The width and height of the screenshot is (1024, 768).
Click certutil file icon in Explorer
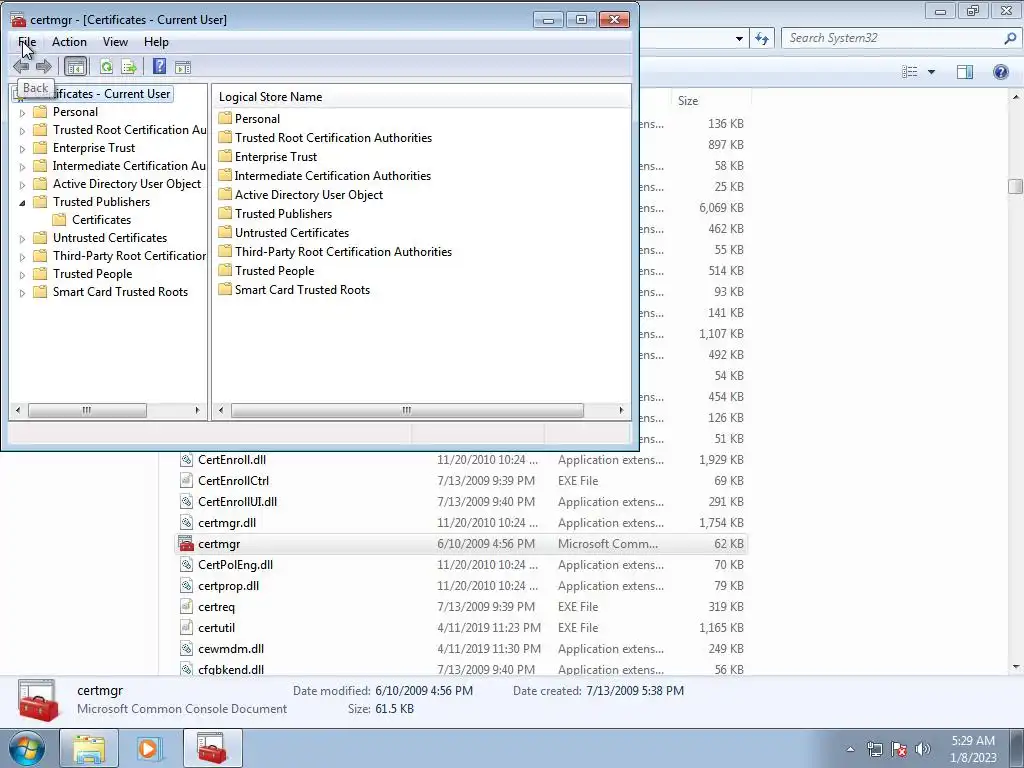[x=186, y=628]
